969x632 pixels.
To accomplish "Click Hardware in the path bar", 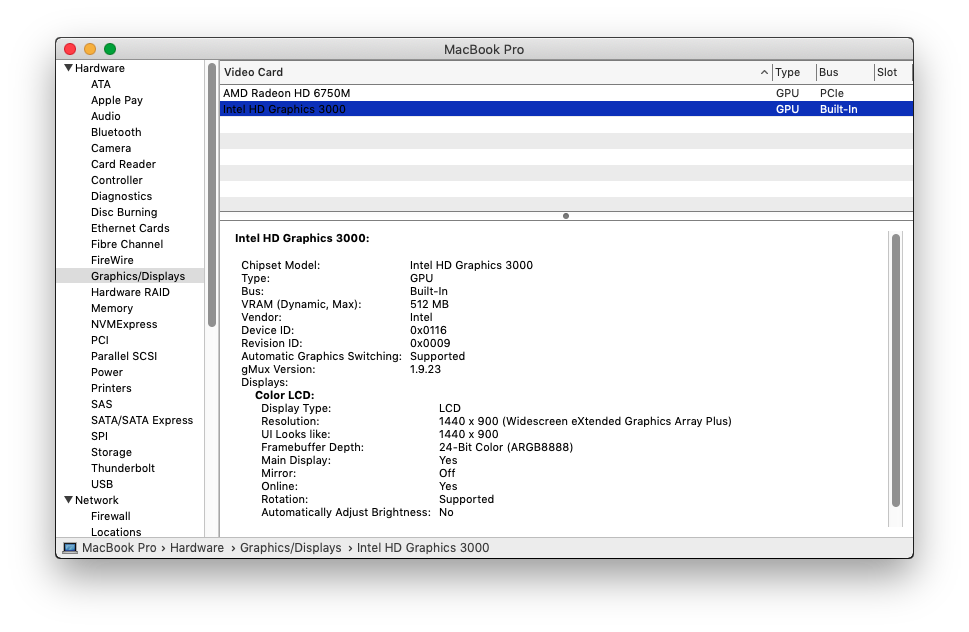I will coord(197,548).
